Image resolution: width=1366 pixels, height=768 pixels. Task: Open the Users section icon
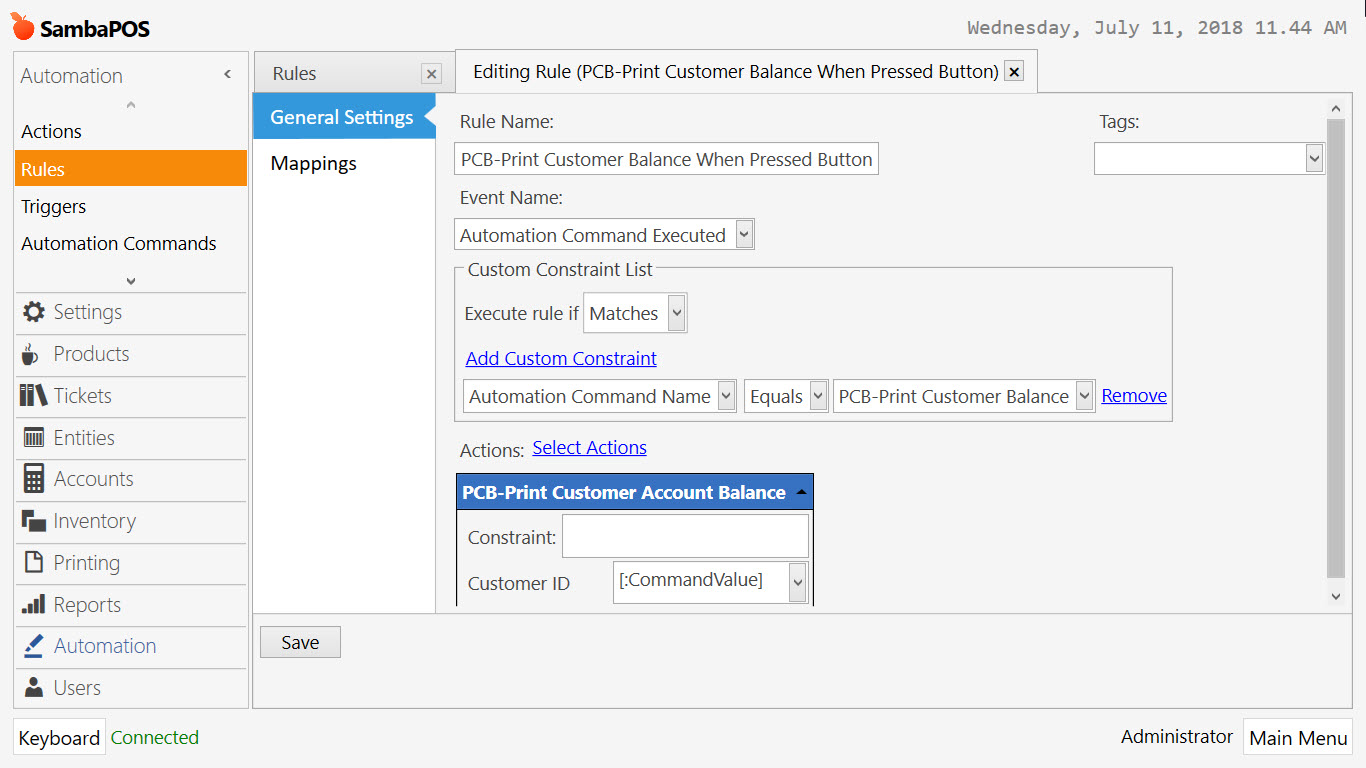tap(31, 687)
